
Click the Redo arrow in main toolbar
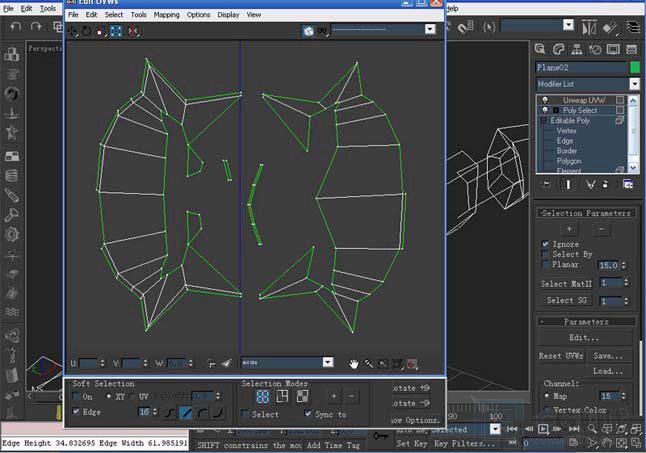click(36, 26)
